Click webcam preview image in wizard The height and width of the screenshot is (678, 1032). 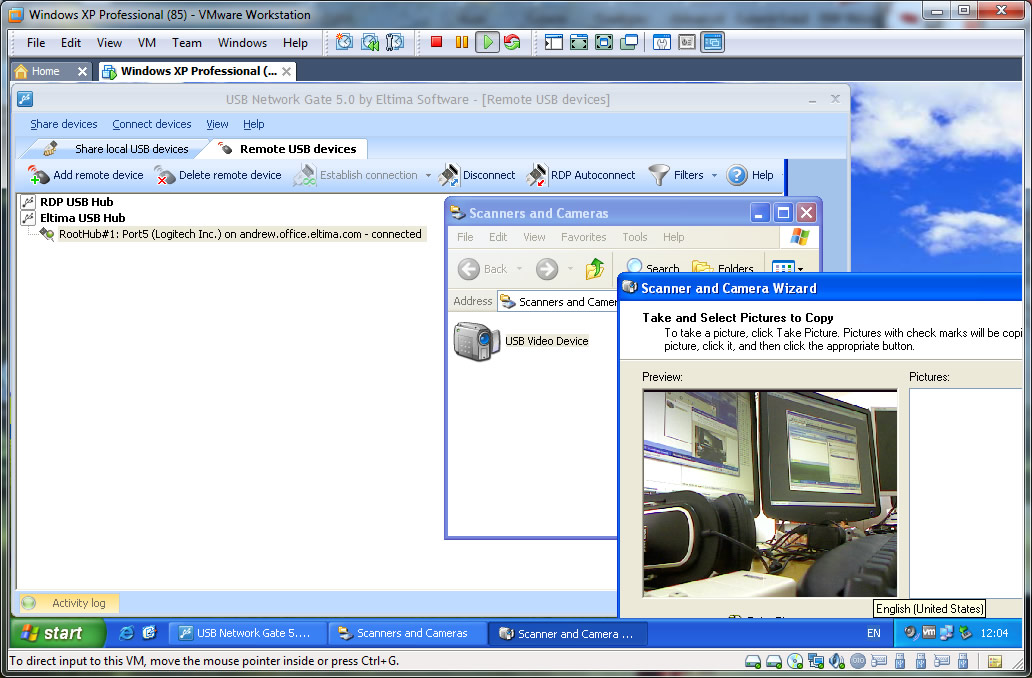769,493
